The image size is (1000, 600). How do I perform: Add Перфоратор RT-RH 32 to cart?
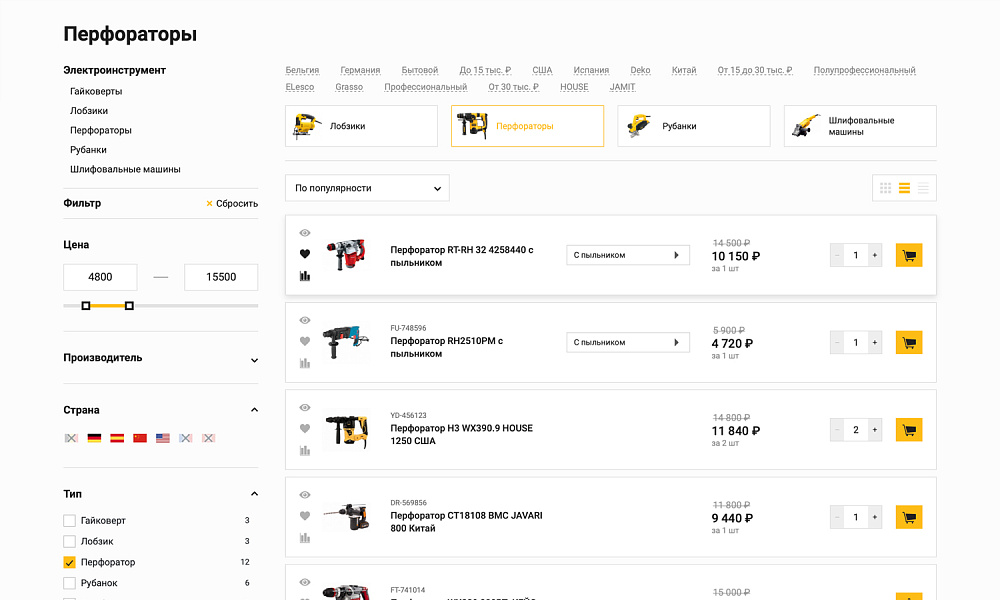tap(908, 255)
